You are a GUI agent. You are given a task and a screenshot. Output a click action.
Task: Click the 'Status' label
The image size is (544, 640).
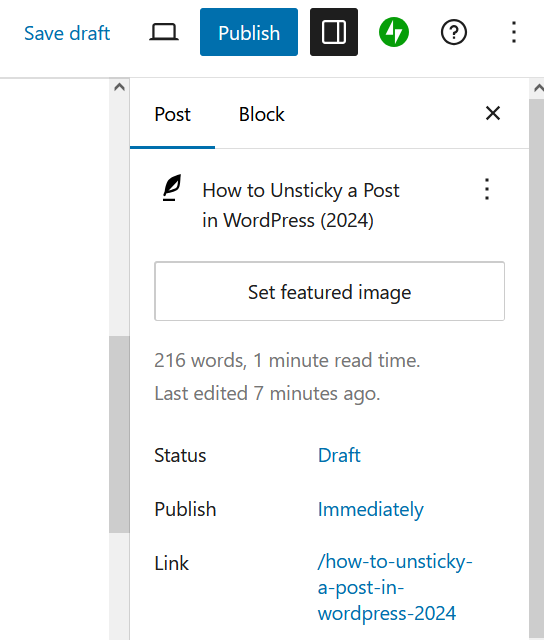point(180,455)
